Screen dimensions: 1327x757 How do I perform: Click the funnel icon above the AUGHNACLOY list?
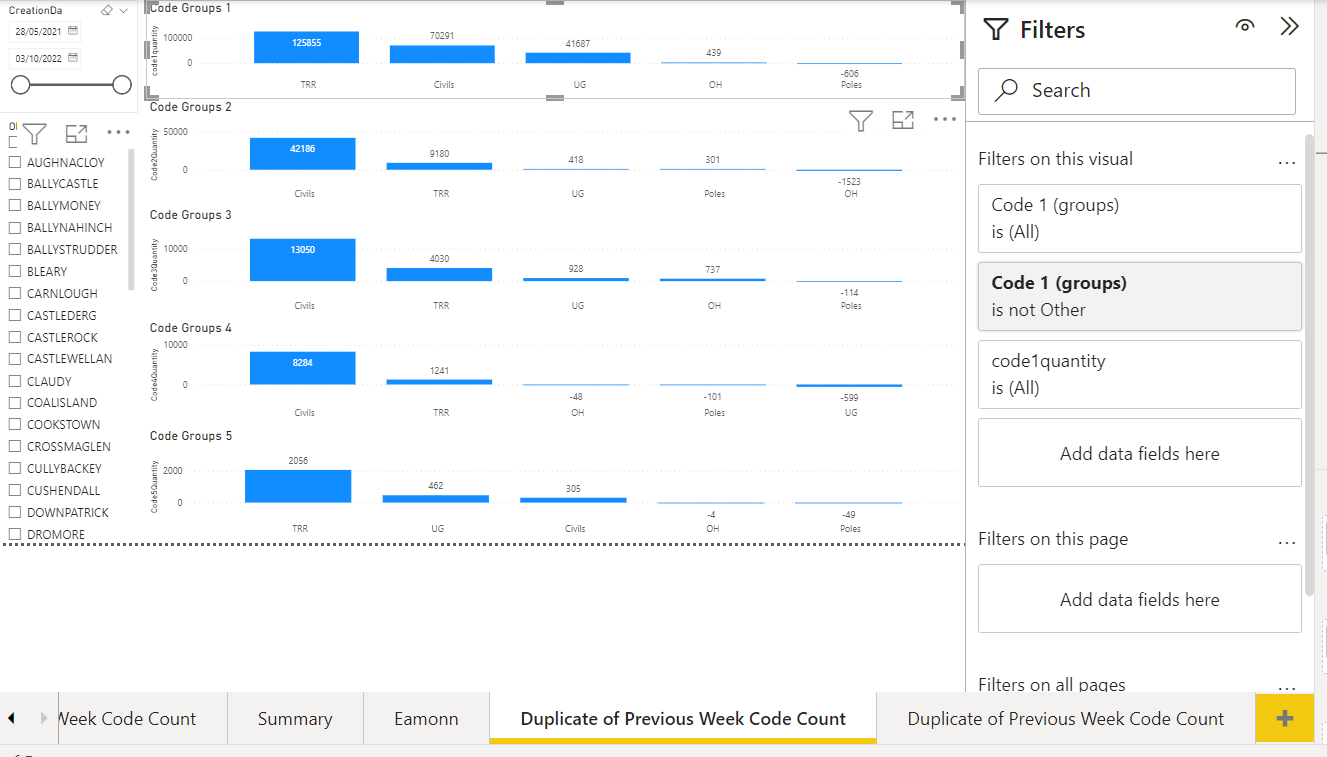[x=35, y=134]
